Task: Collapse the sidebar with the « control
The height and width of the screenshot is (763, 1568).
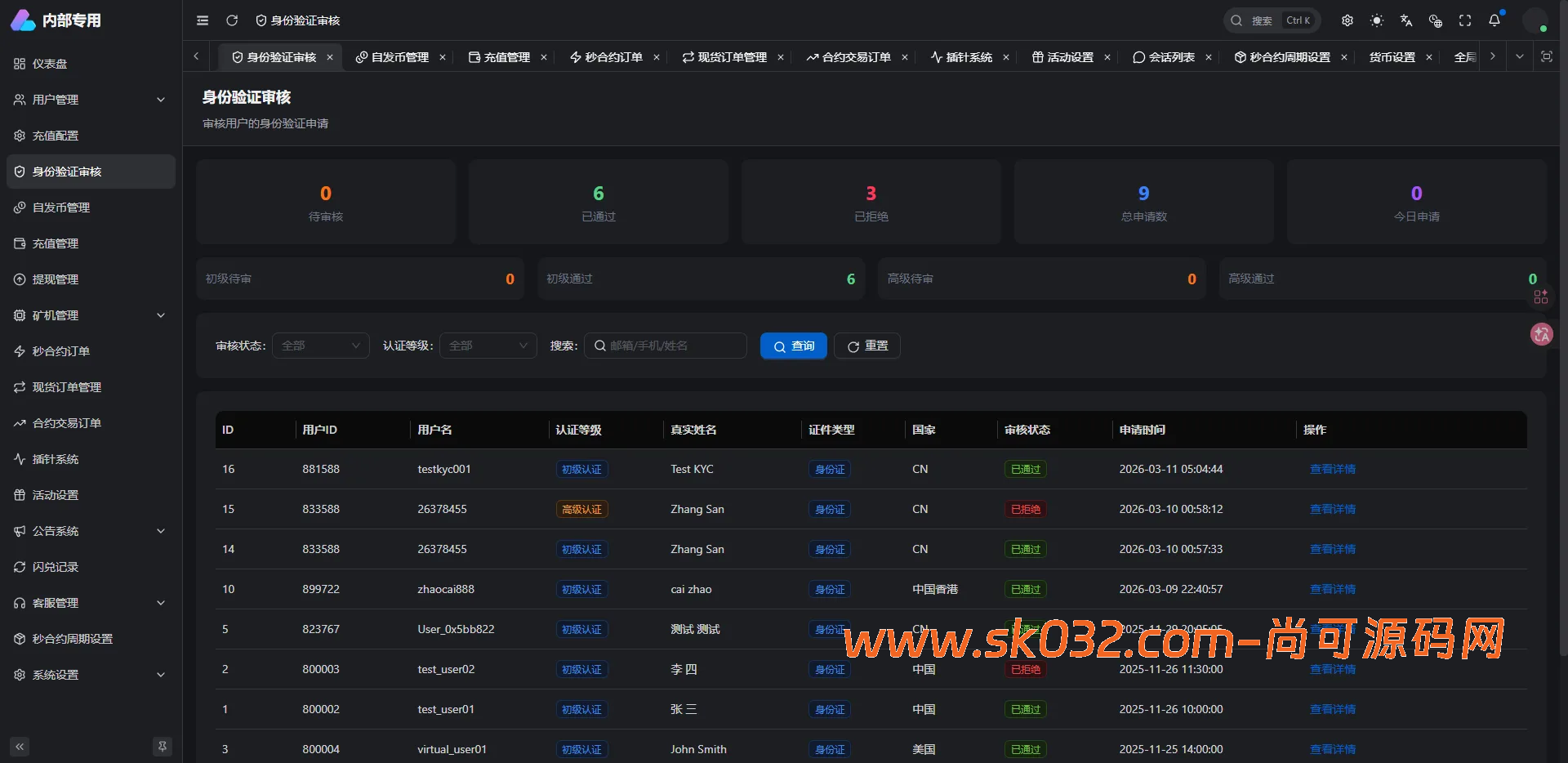Action: coord(19,746)
